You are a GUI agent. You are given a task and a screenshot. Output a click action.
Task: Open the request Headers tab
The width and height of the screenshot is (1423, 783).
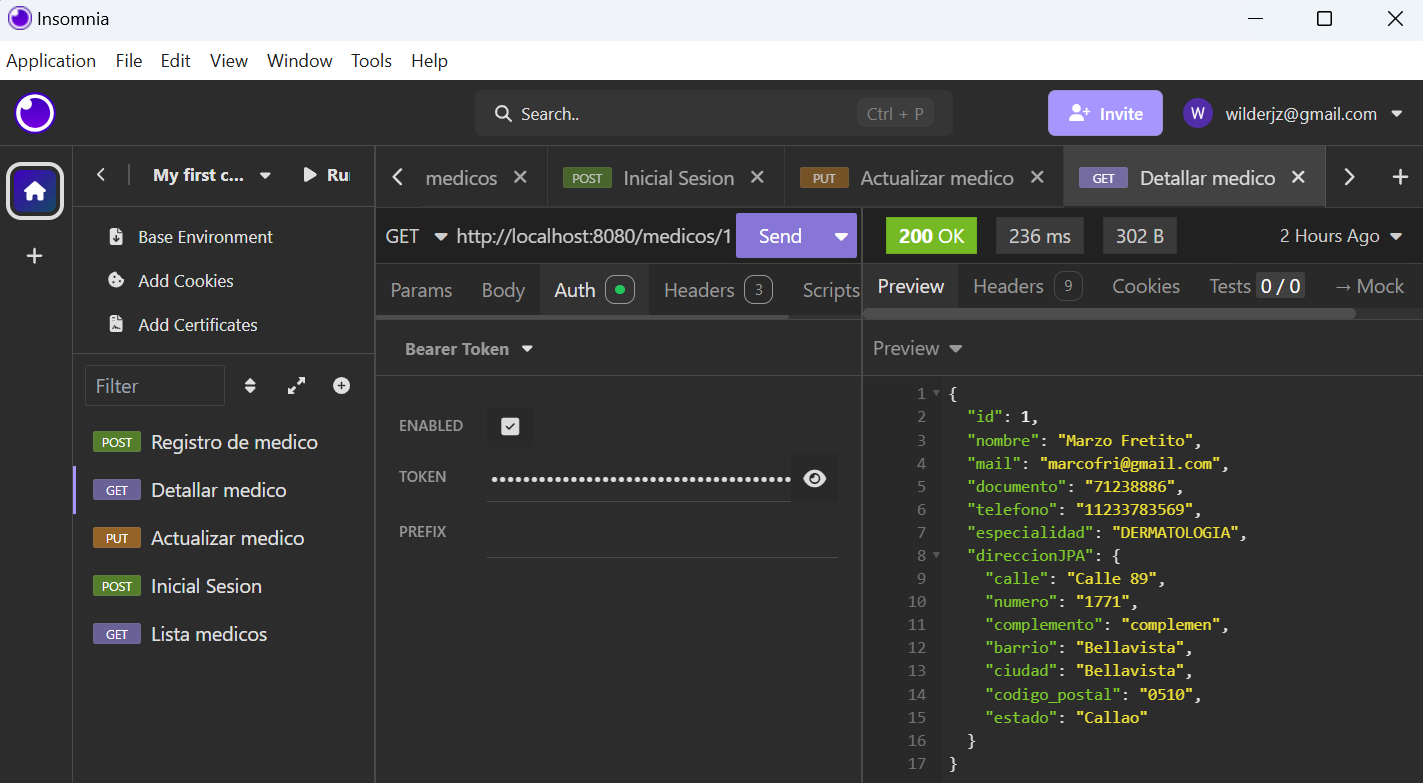pyautogui.click(x=718, y=290)
